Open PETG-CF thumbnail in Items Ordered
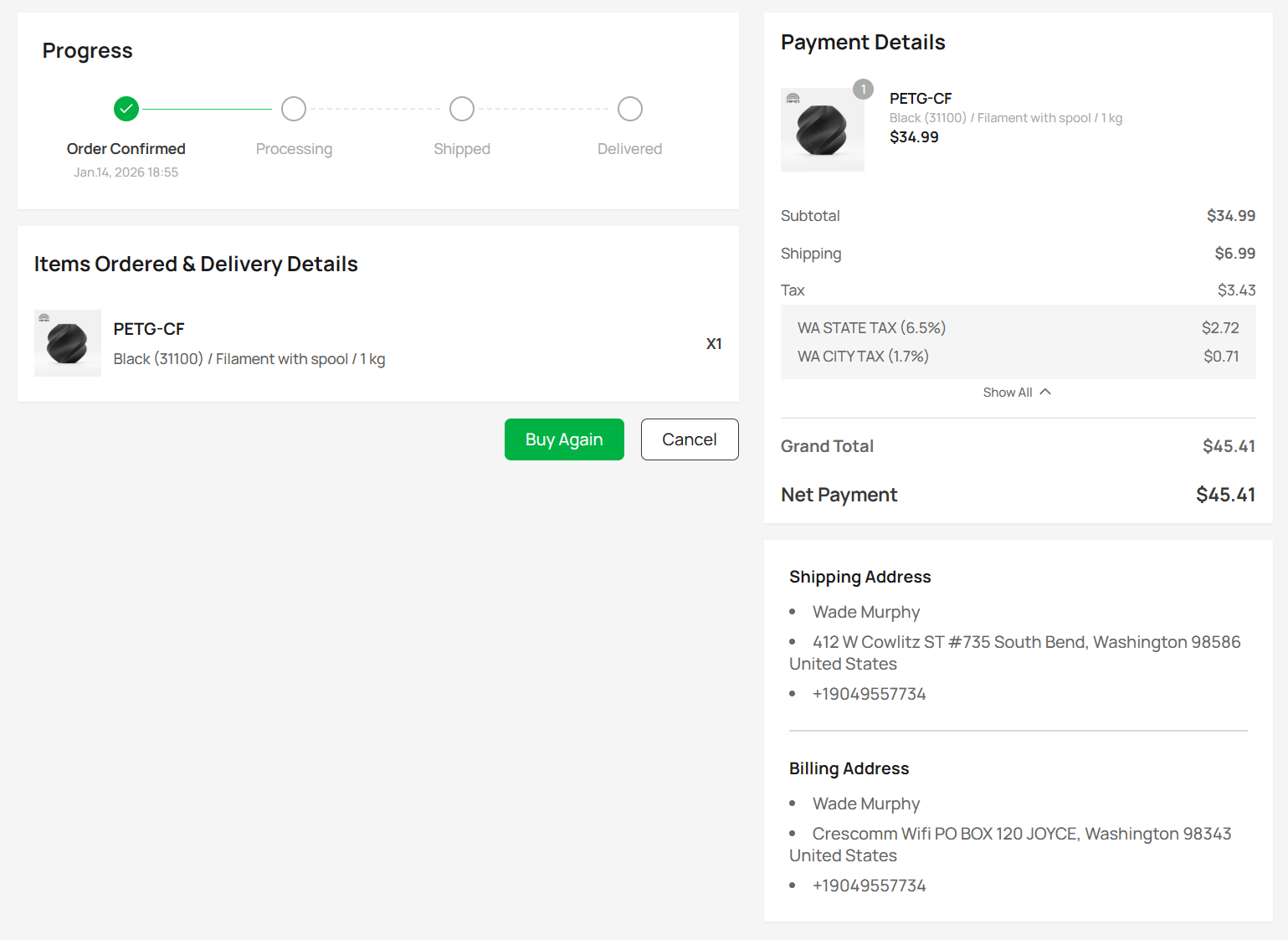The height and width of the screenshot is (940, 1288). [68, 343]
